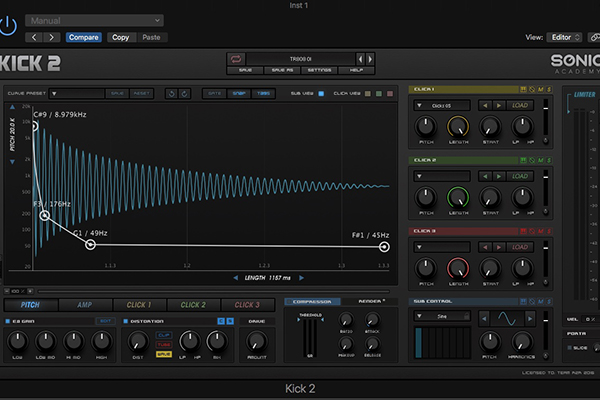Select next sub waveform

click(x=530, y=318)
